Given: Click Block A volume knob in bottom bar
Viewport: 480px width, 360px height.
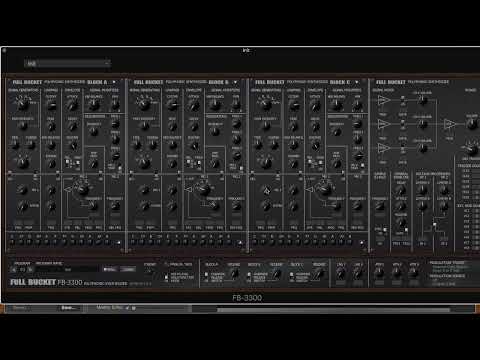Looking at the screenshot, I should point(234,274).
